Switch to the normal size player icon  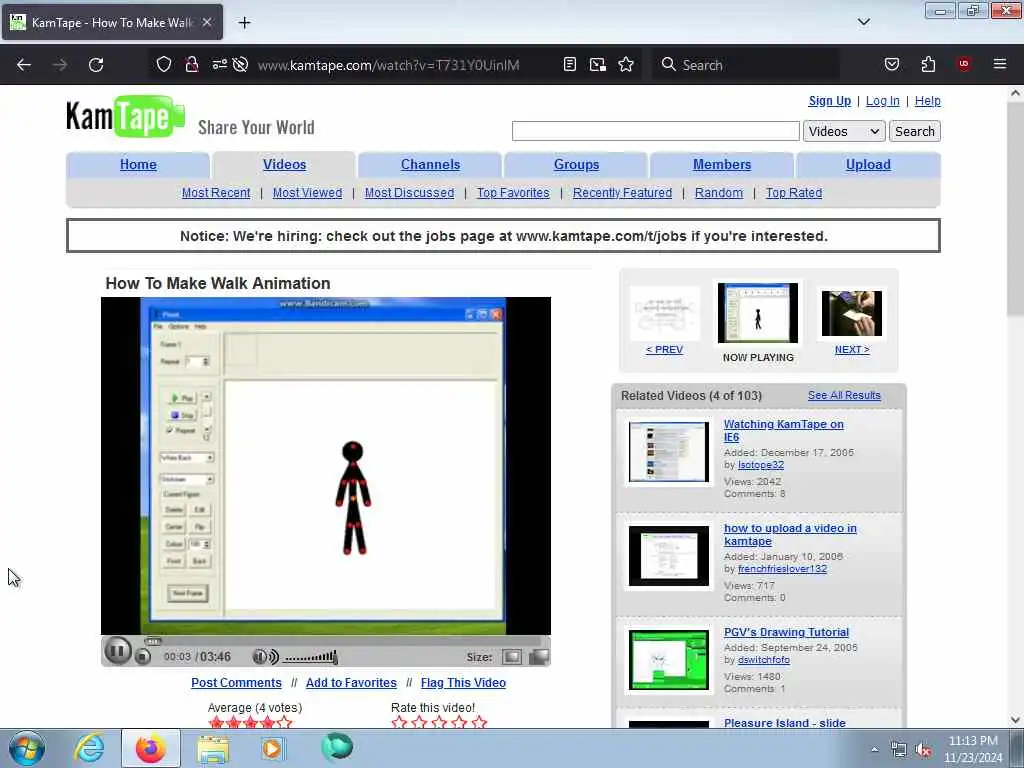coord(511,657)
